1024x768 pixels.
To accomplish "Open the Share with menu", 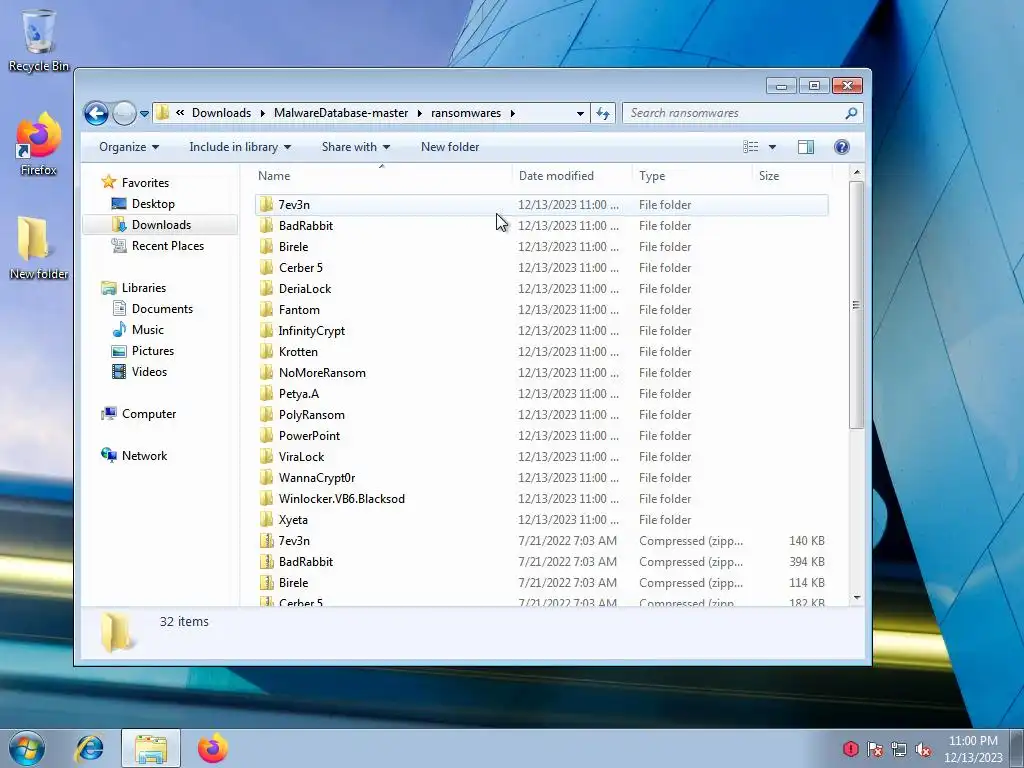I will (355, 147).
